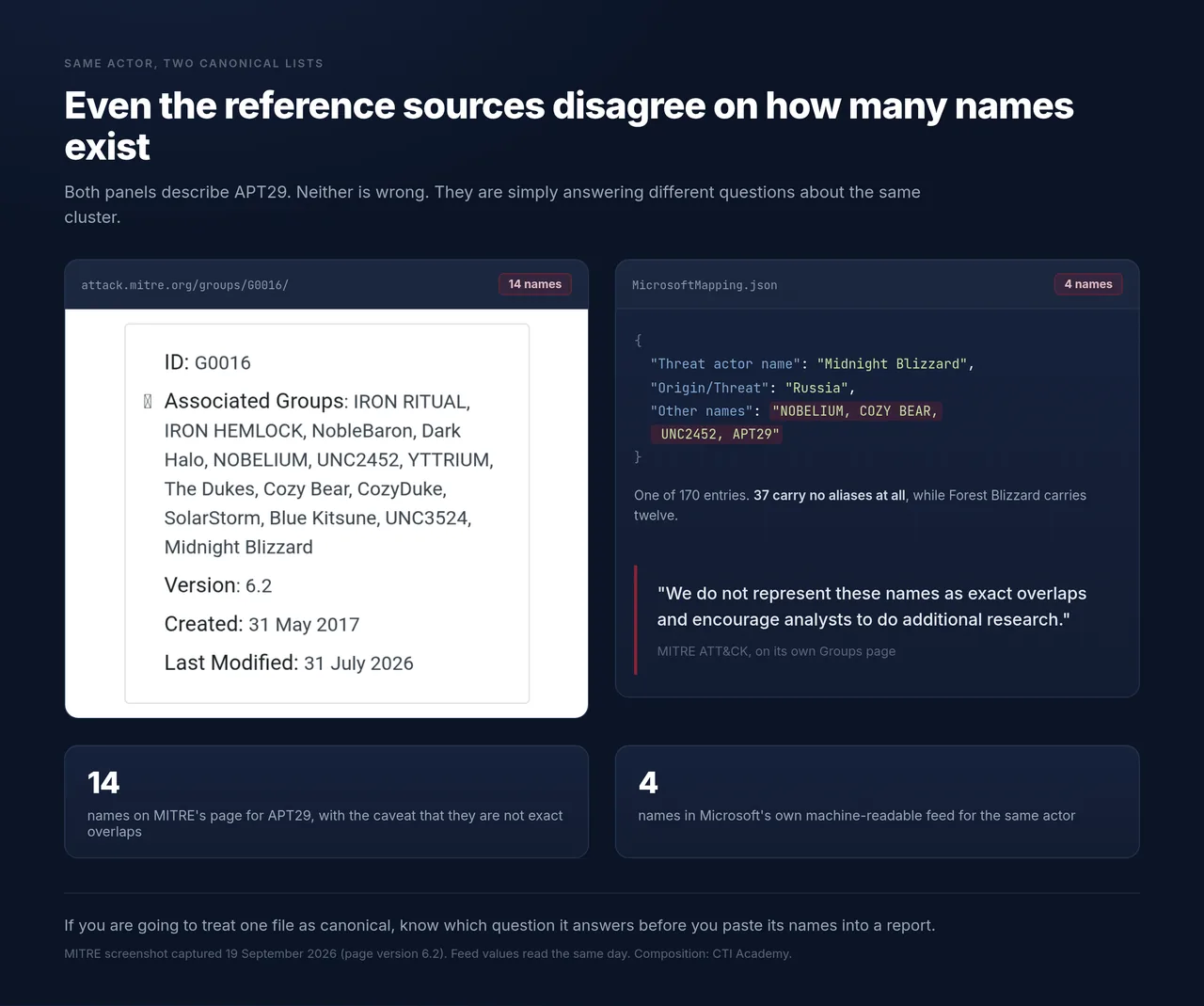
Task: Click the "4 names" badge
Action: click(x=1088, y=284)
